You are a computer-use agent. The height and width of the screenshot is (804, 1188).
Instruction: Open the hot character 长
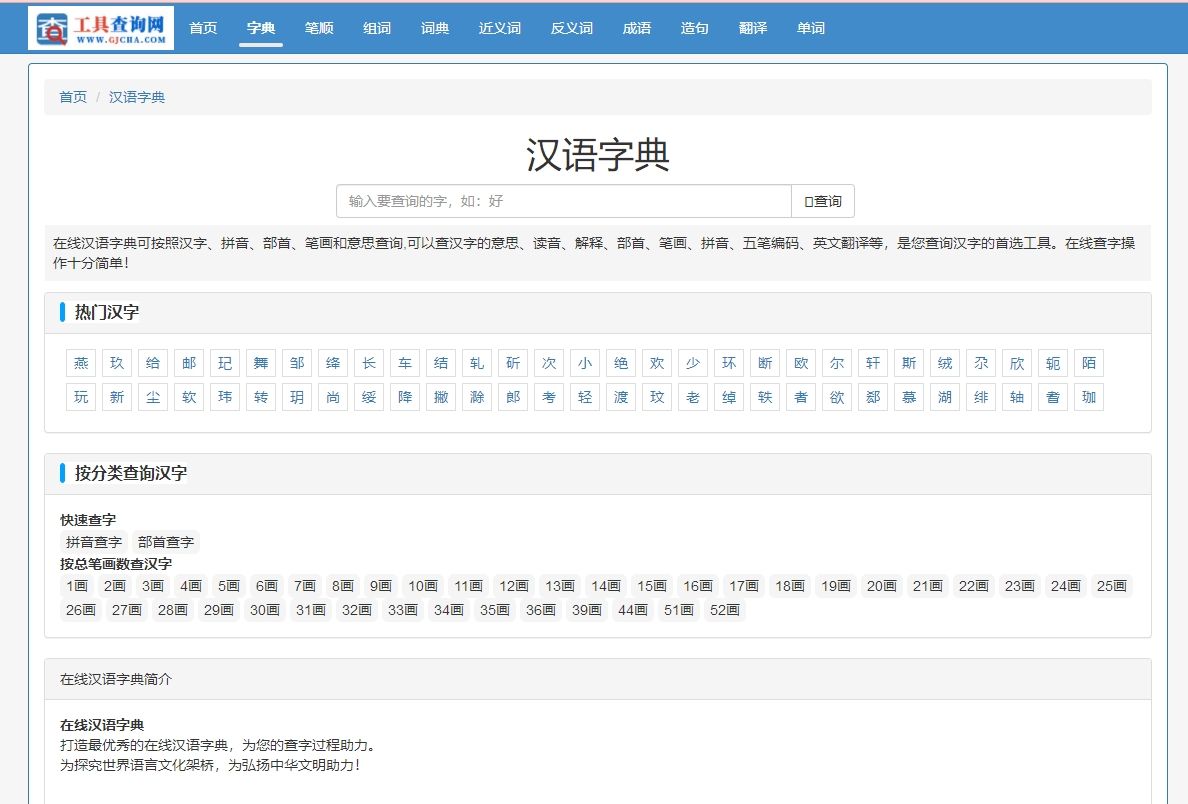(x=369, y=363)
